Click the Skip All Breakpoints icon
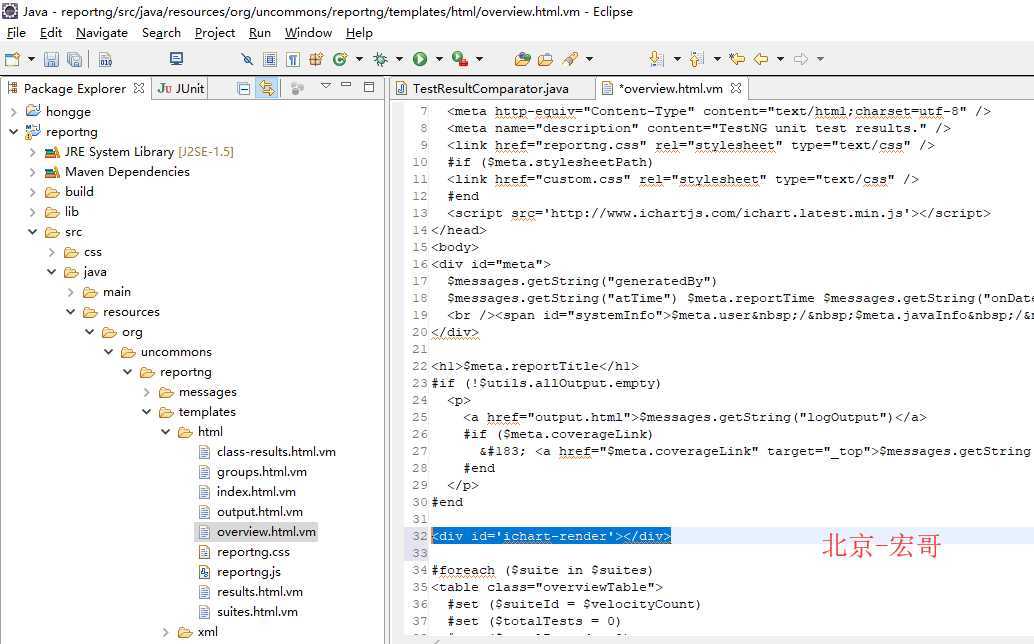 point(247,59)
